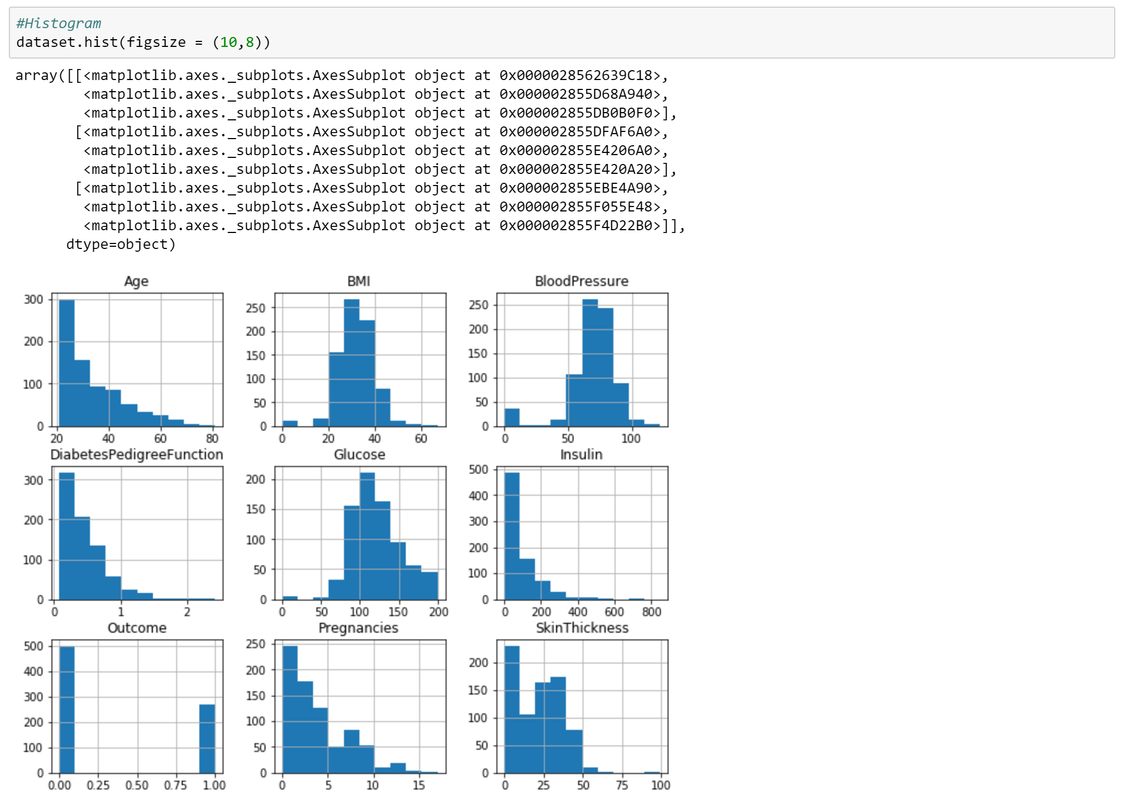Image resolution: width=1123 pixels, height=800 pixels.
Task: Click output line ending 0x0000028562639C18
Action: pyautogui.click(x=342, y=75)
